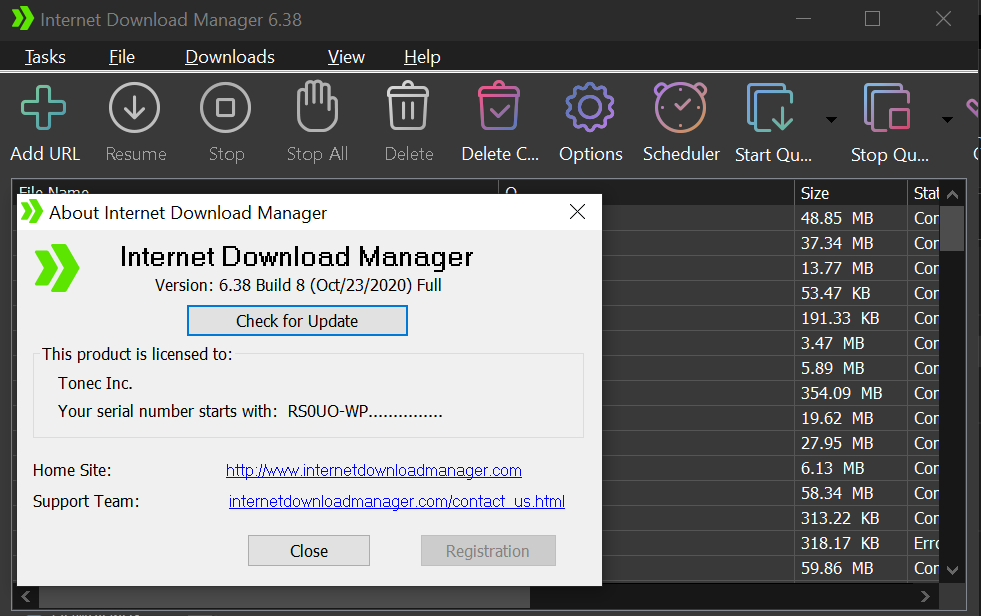
Task: Click the Stop download icon
Action: click(x=225, y=108)
